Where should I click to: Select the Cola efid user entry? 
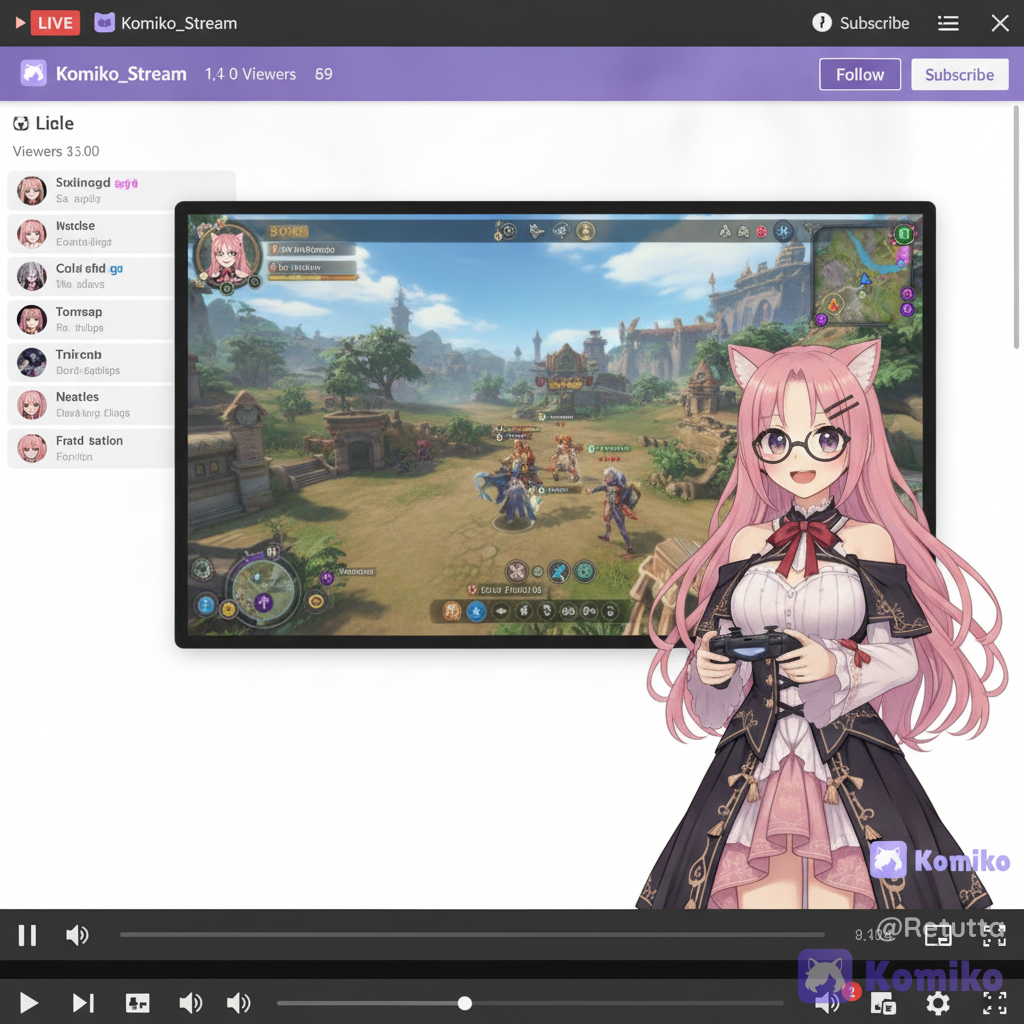(x=92, y=276)
